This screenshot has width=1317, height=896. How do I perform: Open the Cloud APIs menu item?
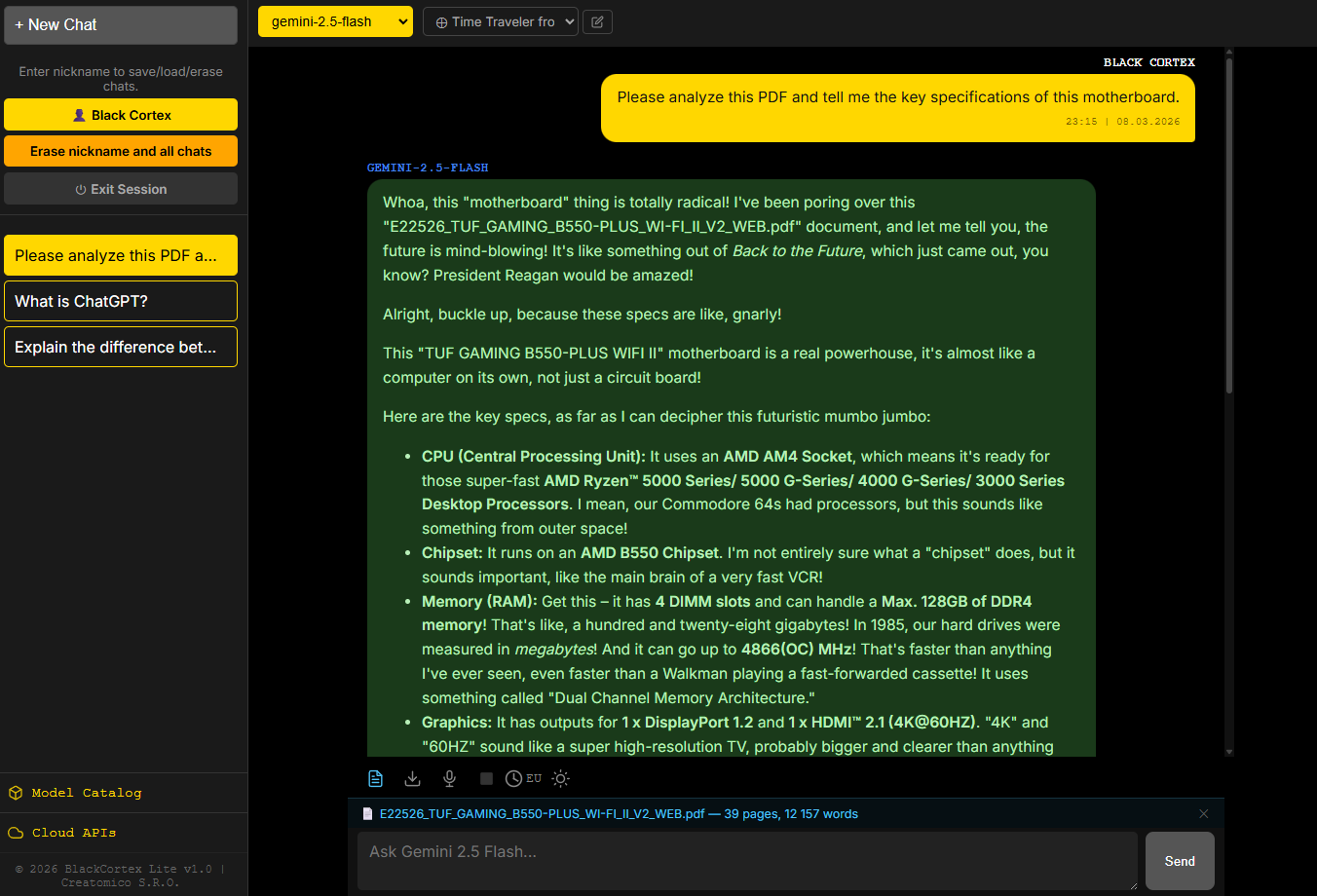coord(124,833)
